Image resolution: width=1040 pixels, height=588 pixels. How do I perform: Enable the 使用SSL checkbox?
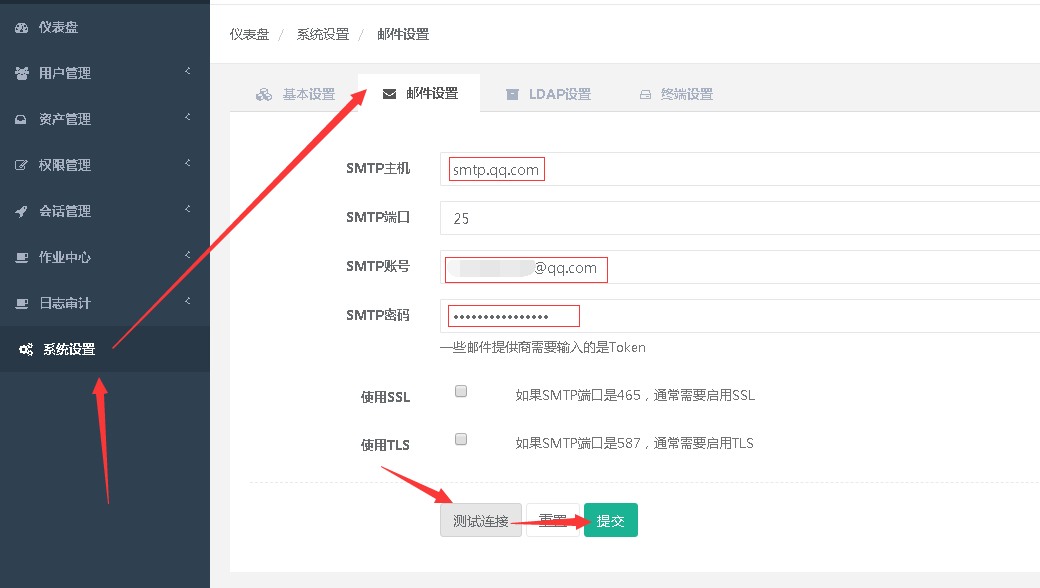(x=461, y=392)
